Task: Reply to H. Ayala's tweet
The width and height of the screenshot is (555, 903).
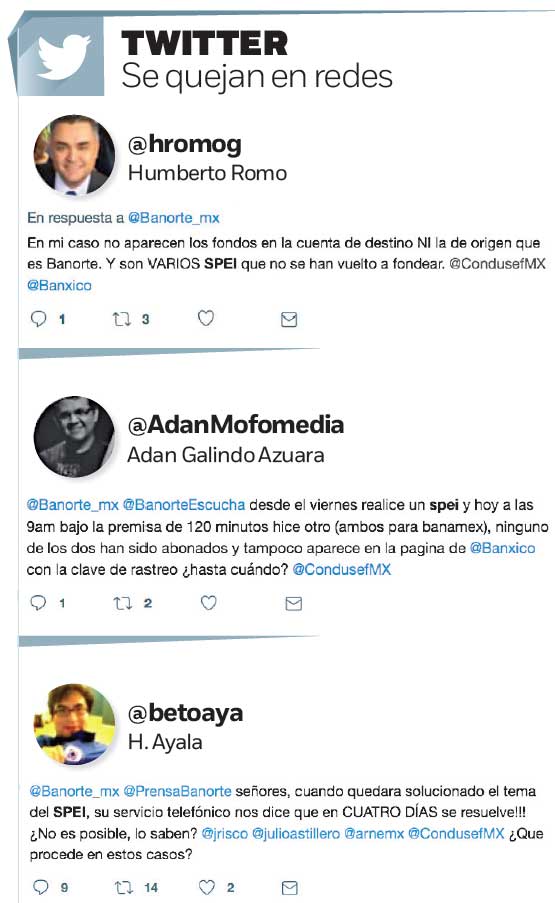Action: tap(41, 887)
